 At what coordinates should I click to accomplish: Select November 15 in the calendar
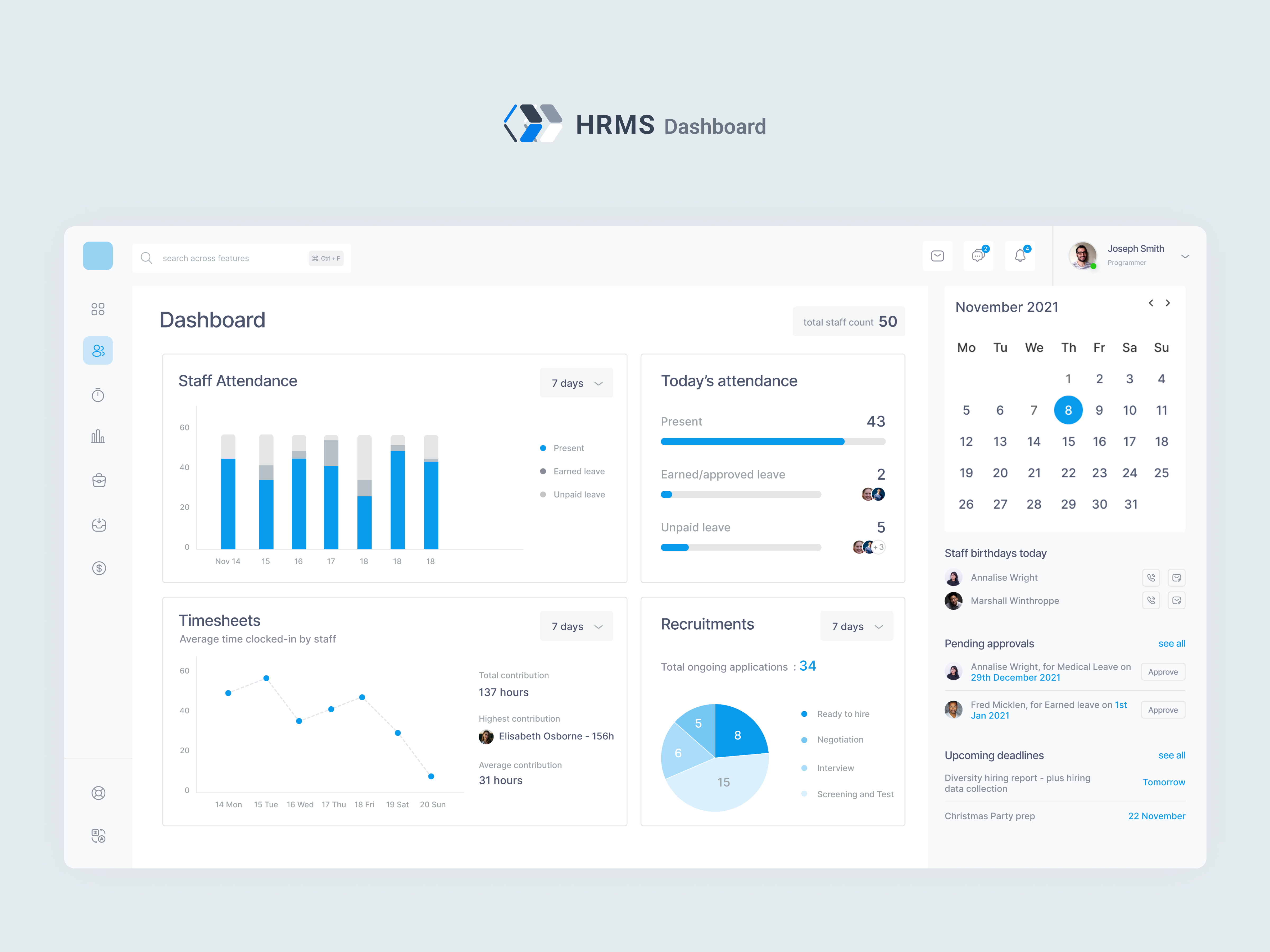(x=1068, y=441)
